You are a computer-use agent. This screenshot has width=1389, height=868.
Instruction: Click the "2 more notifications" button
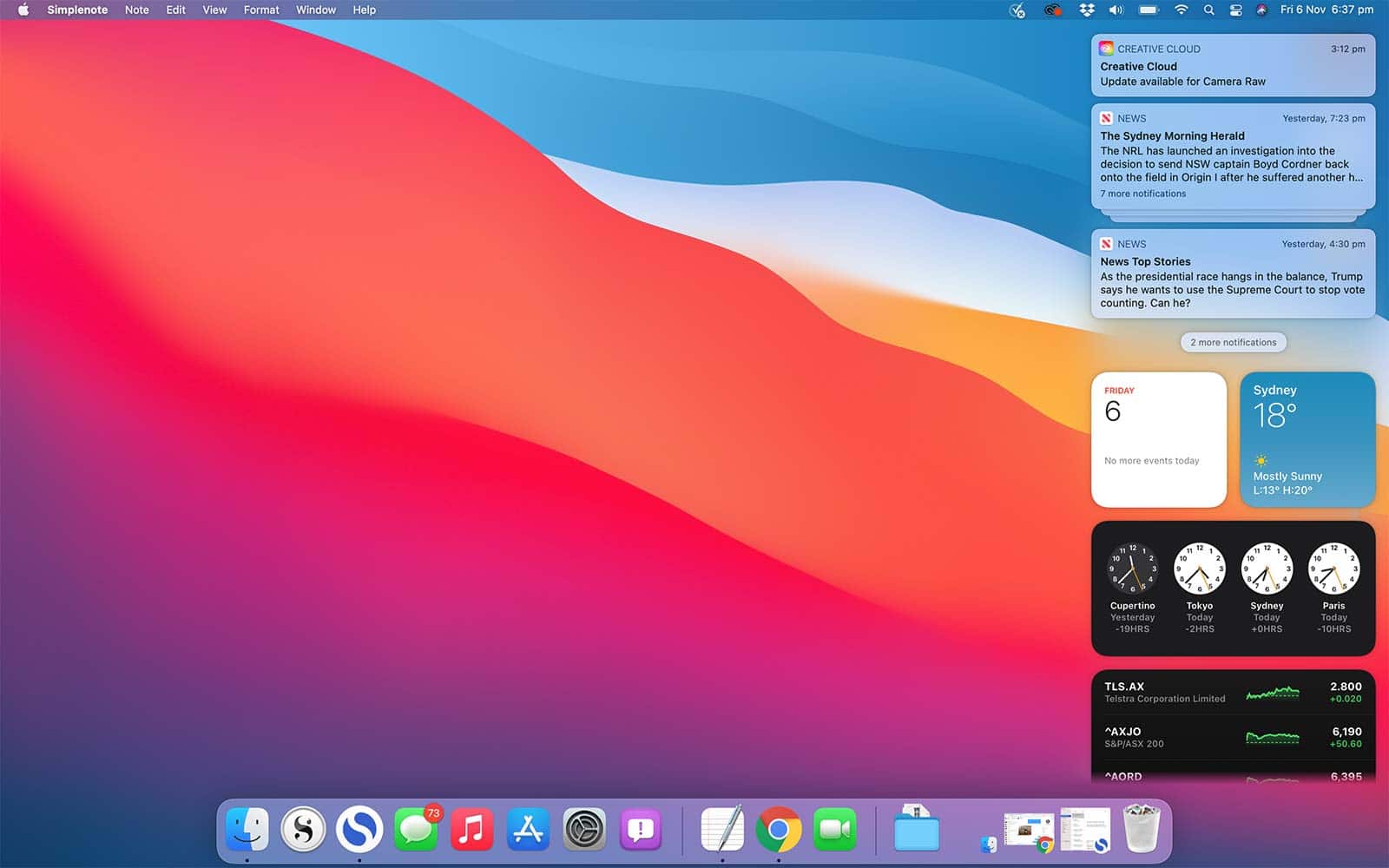point(1233,343)
